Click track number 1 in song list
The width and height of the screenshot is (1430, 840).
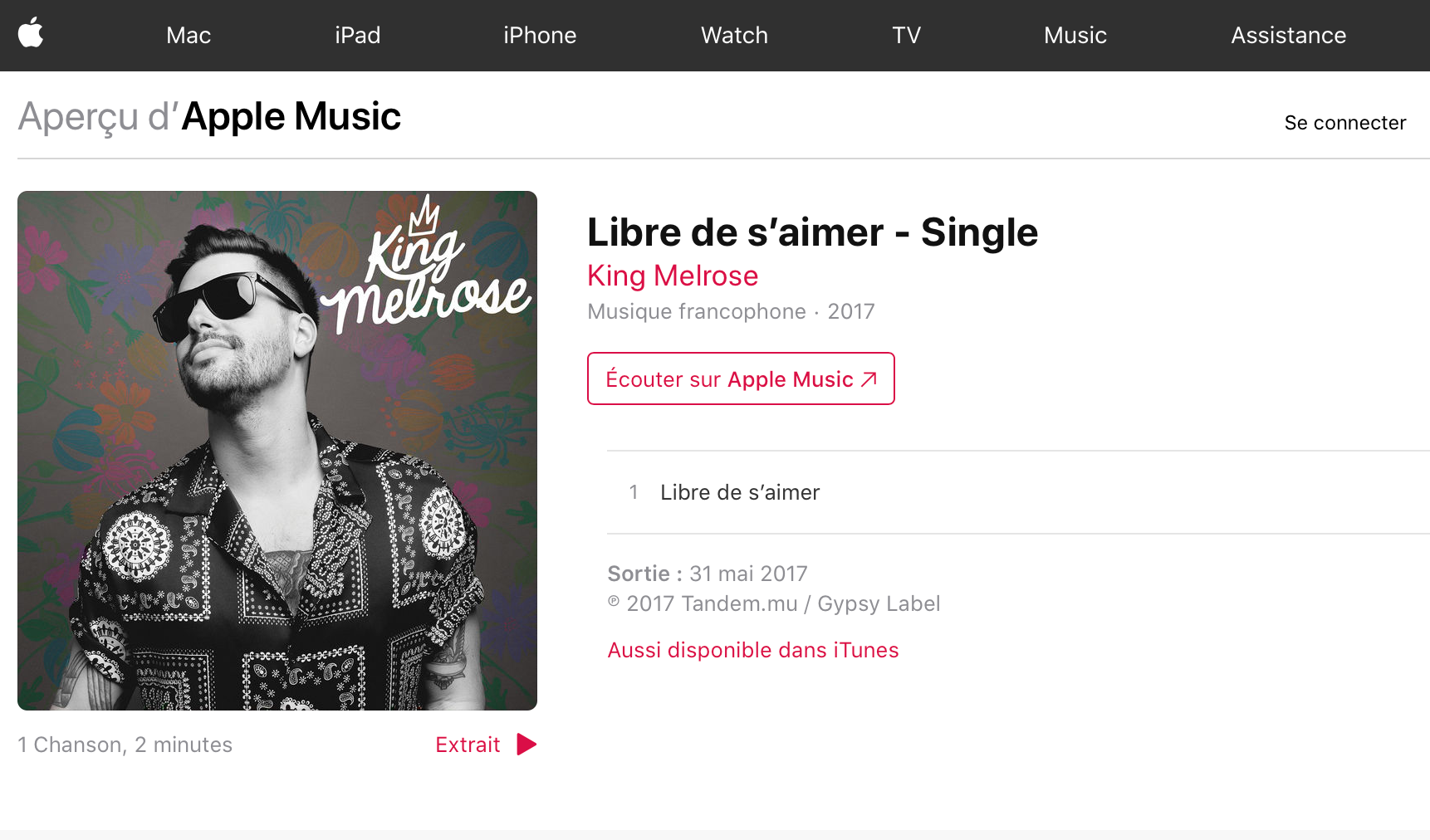coord(634,492)
